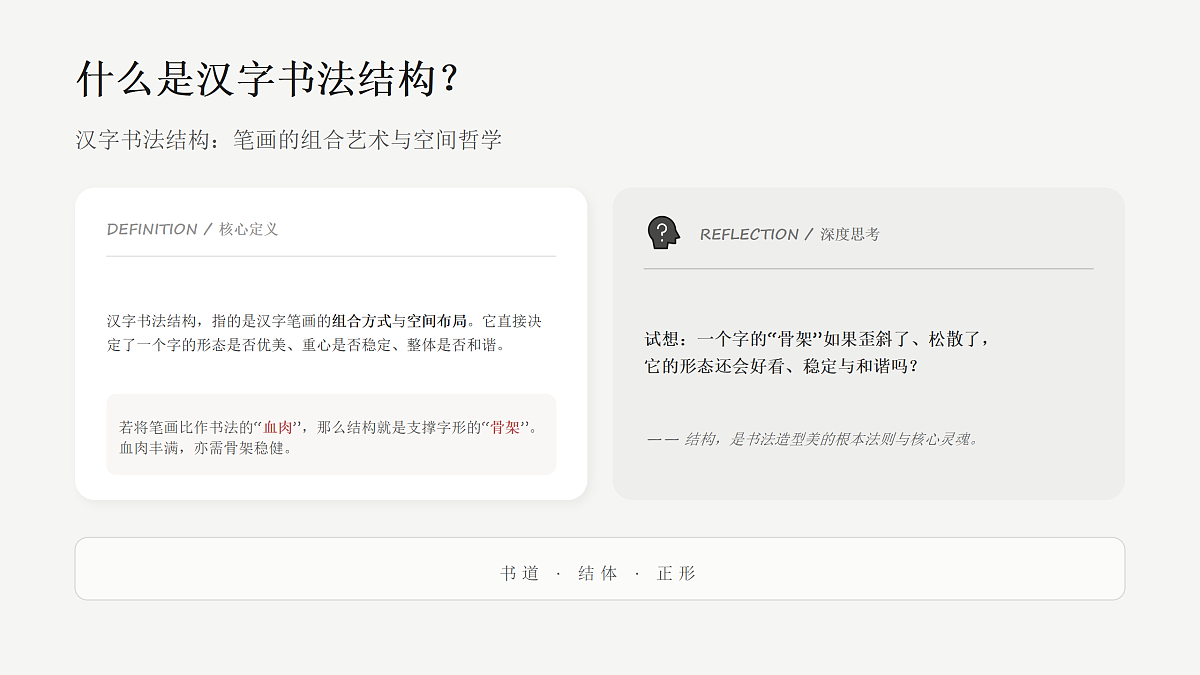
Task: Select the title 什么是汉字书法结构？
Action: pos(267,79)
